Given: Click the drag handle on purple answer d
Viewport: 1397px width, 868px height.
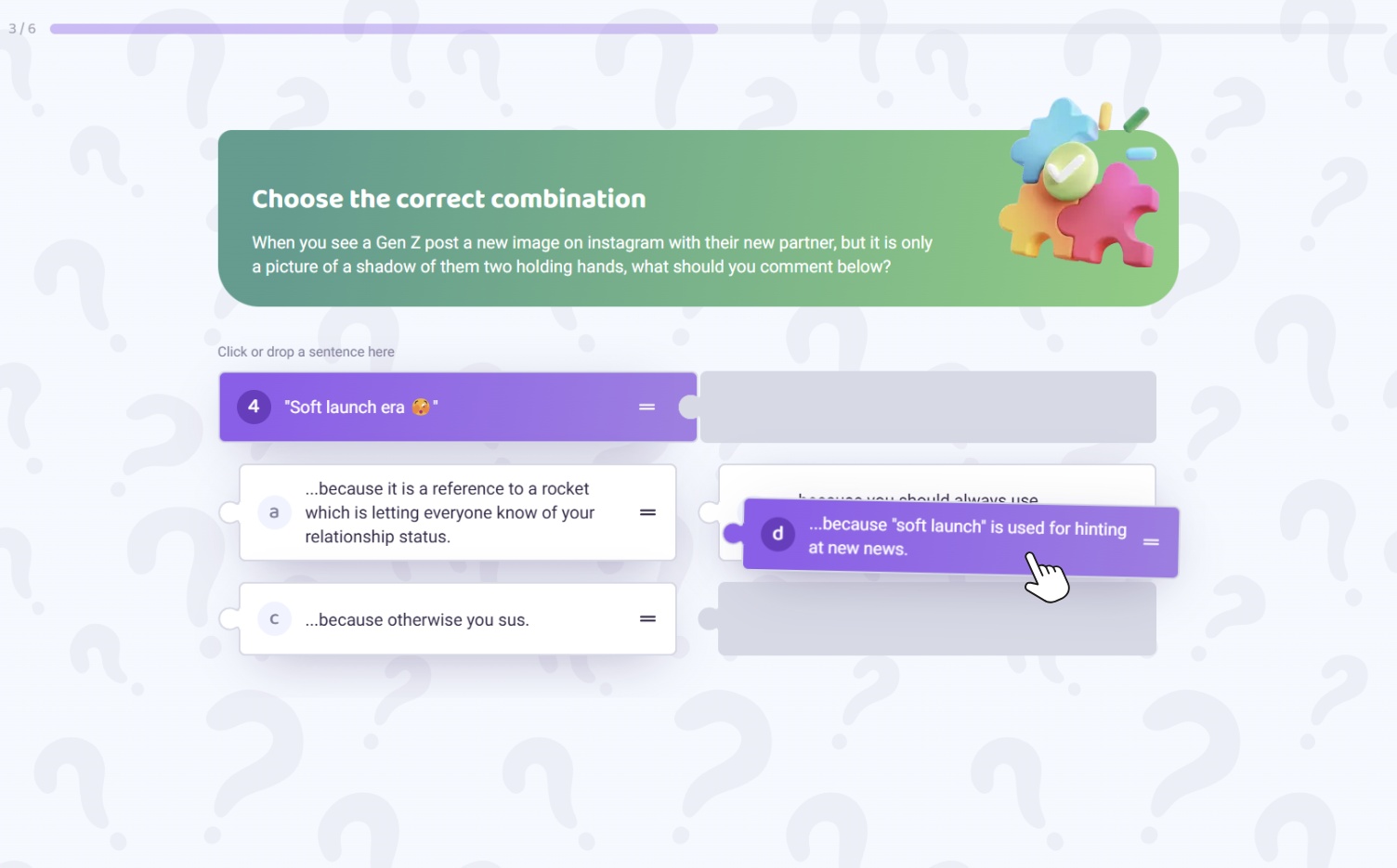Looking at the screenshot, I should click(x=1151, y=542).
